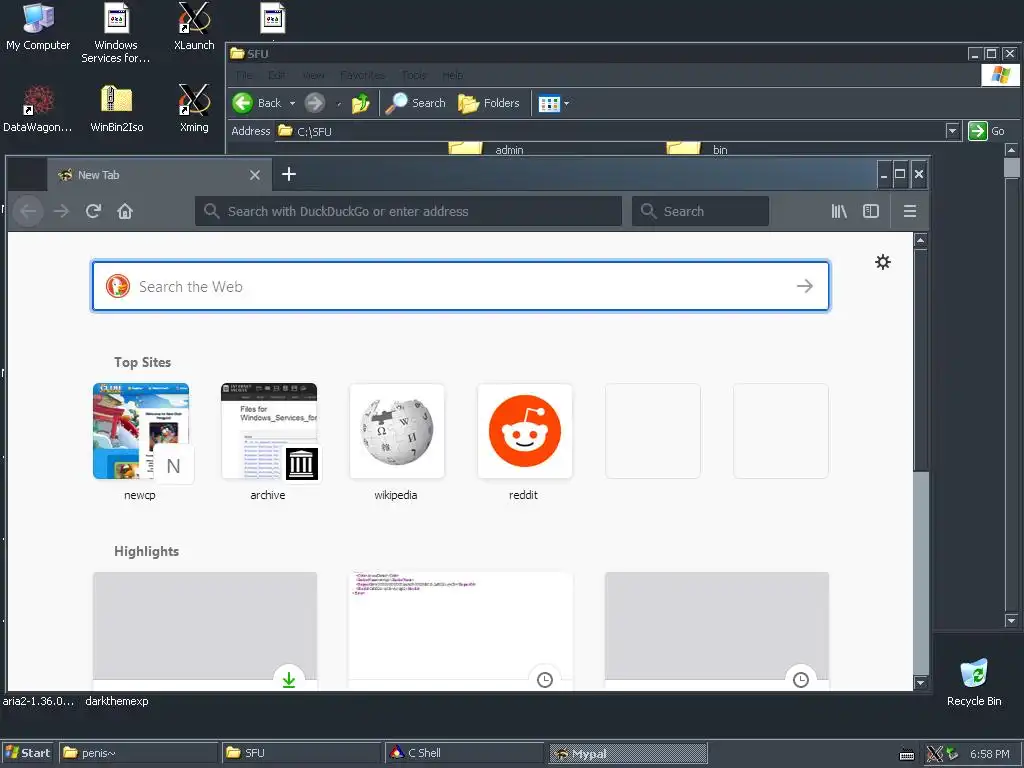Reload the current browser page
The image size is (1024, 768).
pos(93,211)
